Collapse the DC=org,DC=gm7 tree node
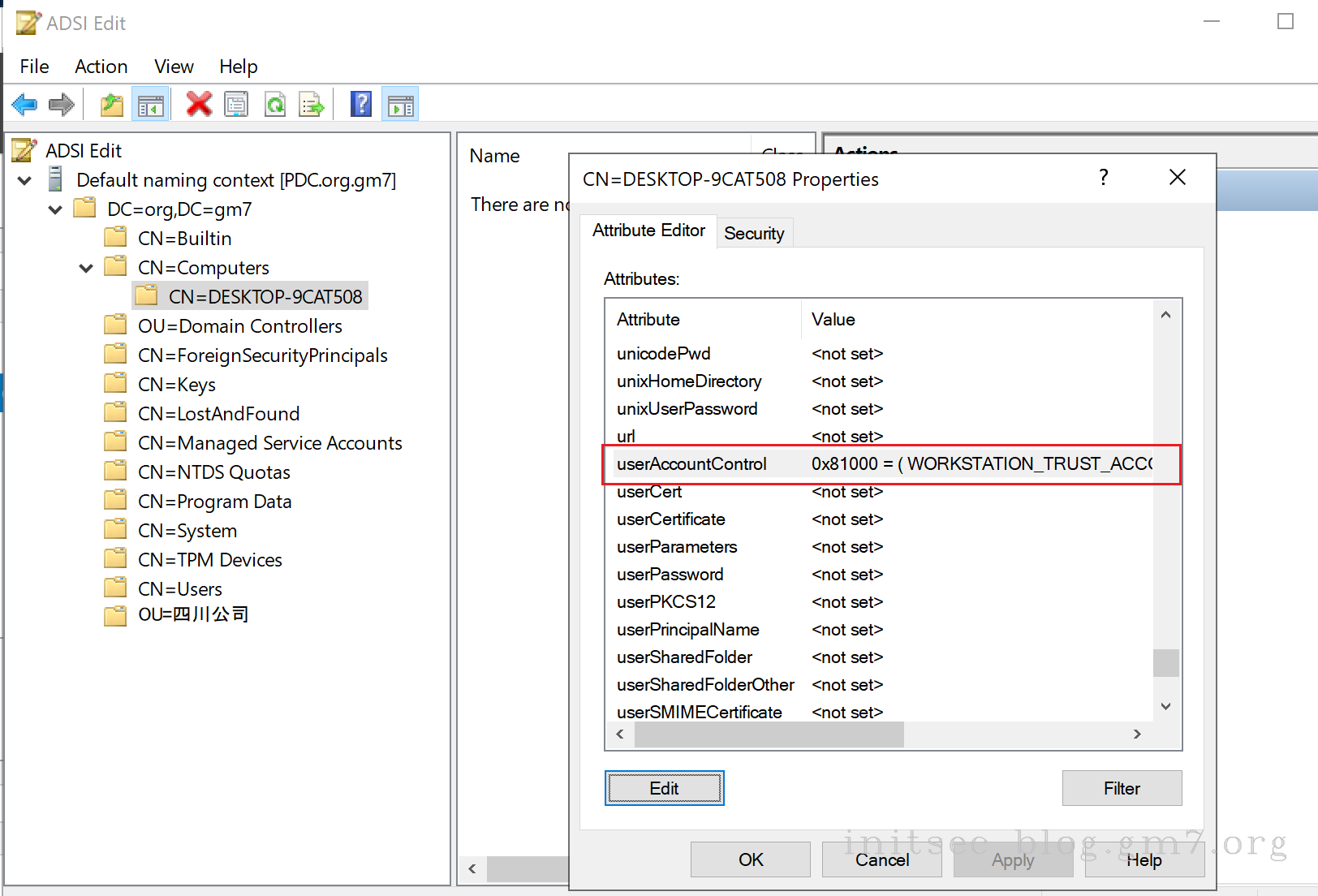This screenshot has height=896, width=1318. (55, 209)
